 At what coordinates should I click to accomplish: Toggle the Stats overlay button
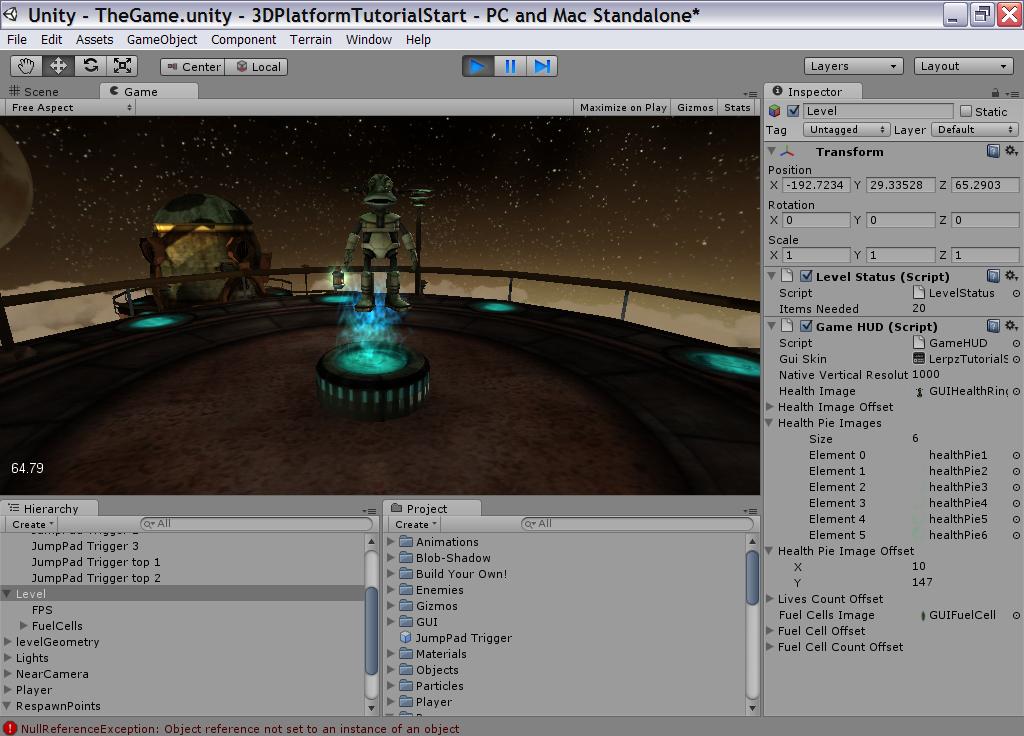tap(737, 107)
